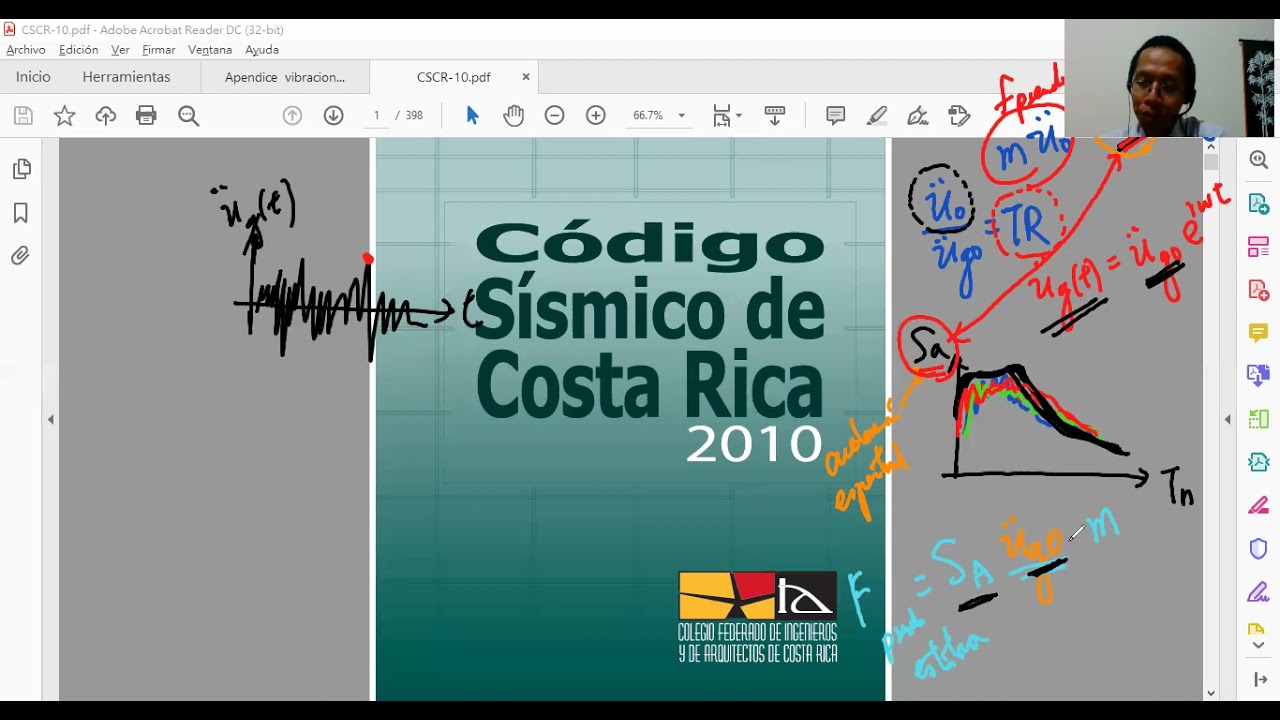This screenshot has width=1280, height=720.
Task: Open Archivo menu
Action: click(x=26, y=50)
